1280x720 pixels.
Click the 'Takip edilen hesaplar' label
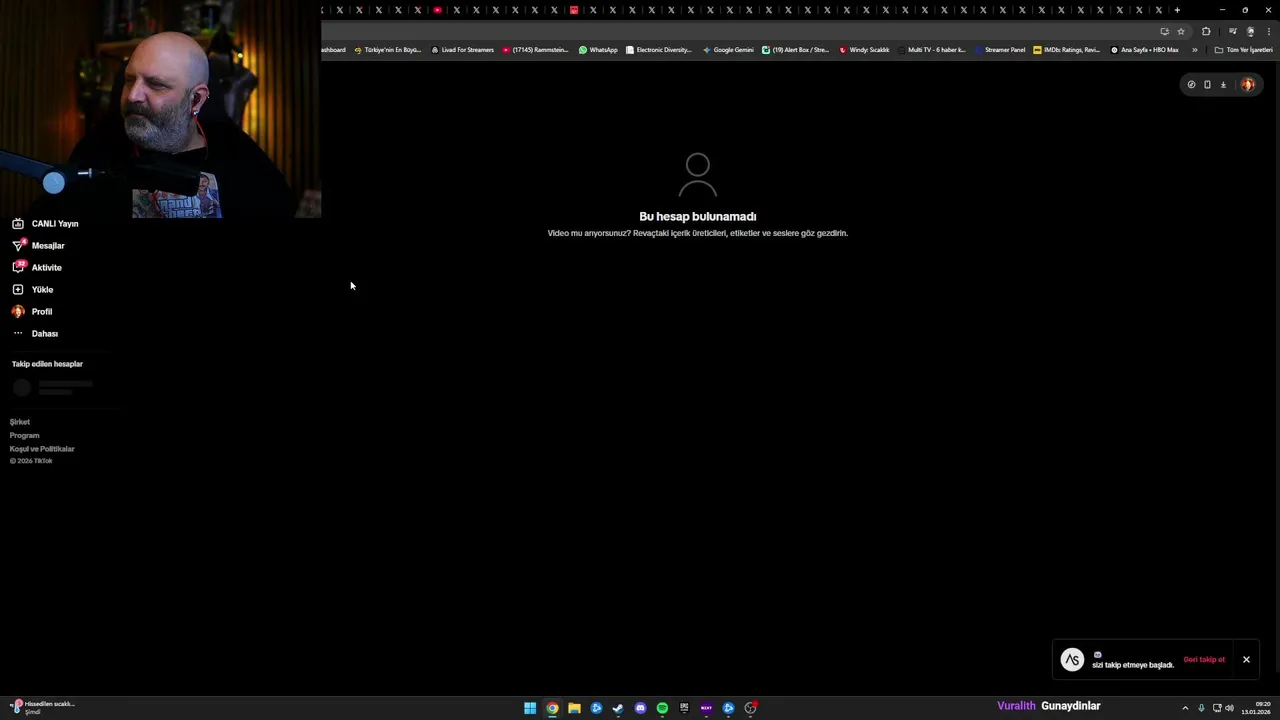[x=47, y=364]
